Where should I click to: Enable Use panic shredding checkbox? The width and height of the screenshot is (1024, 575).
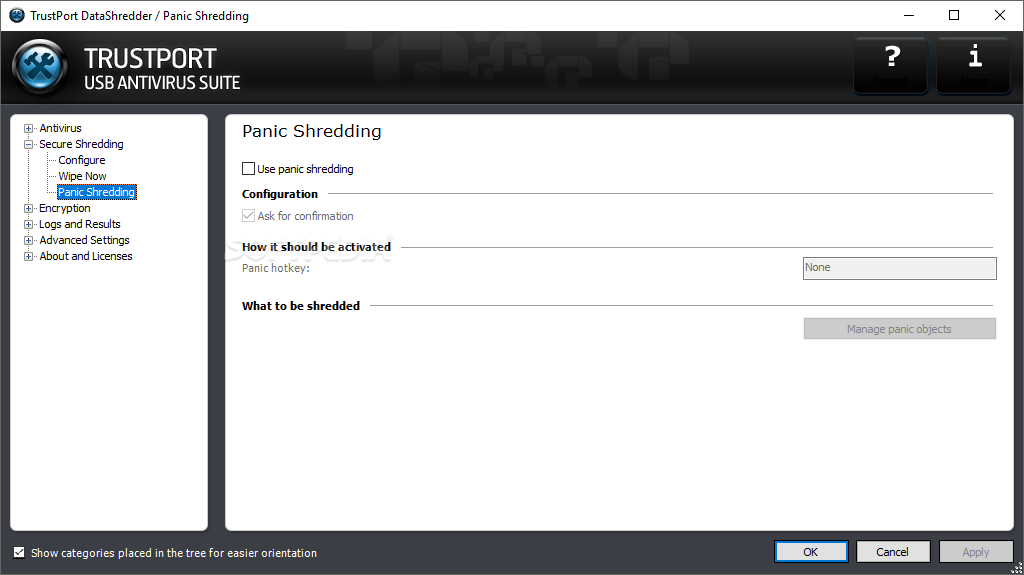pos(248,169)
